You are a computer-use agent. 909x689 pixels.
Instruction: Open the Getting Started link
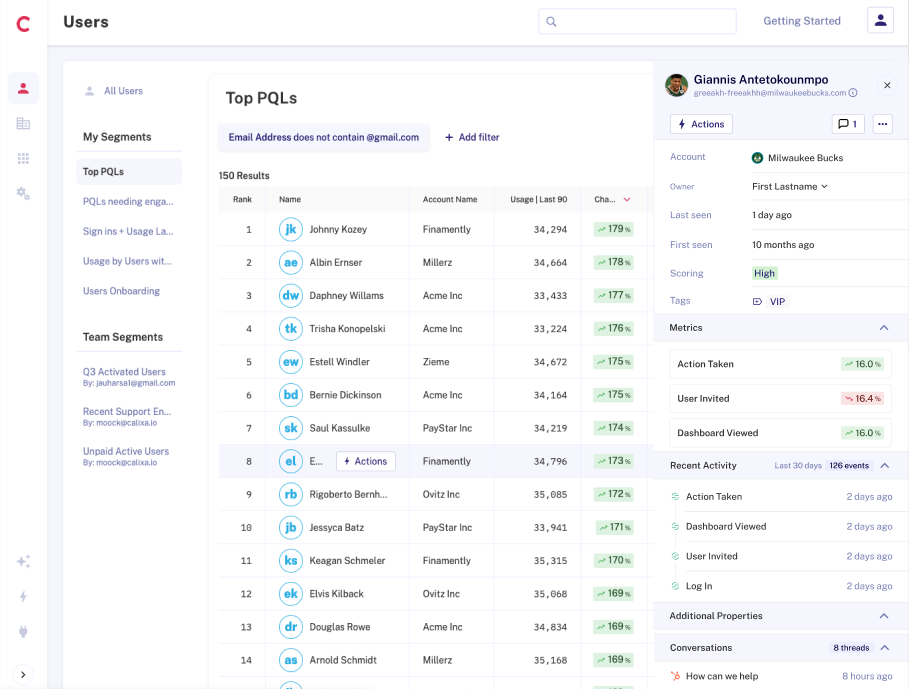(802, 21)
